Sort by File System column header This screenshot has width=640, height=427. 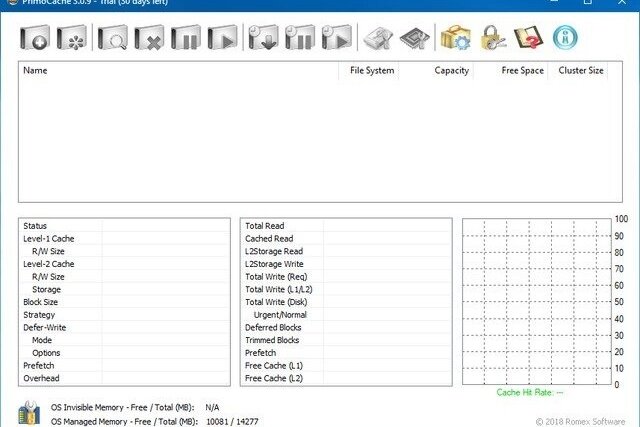pyautogui.click(x=369, y=70)
